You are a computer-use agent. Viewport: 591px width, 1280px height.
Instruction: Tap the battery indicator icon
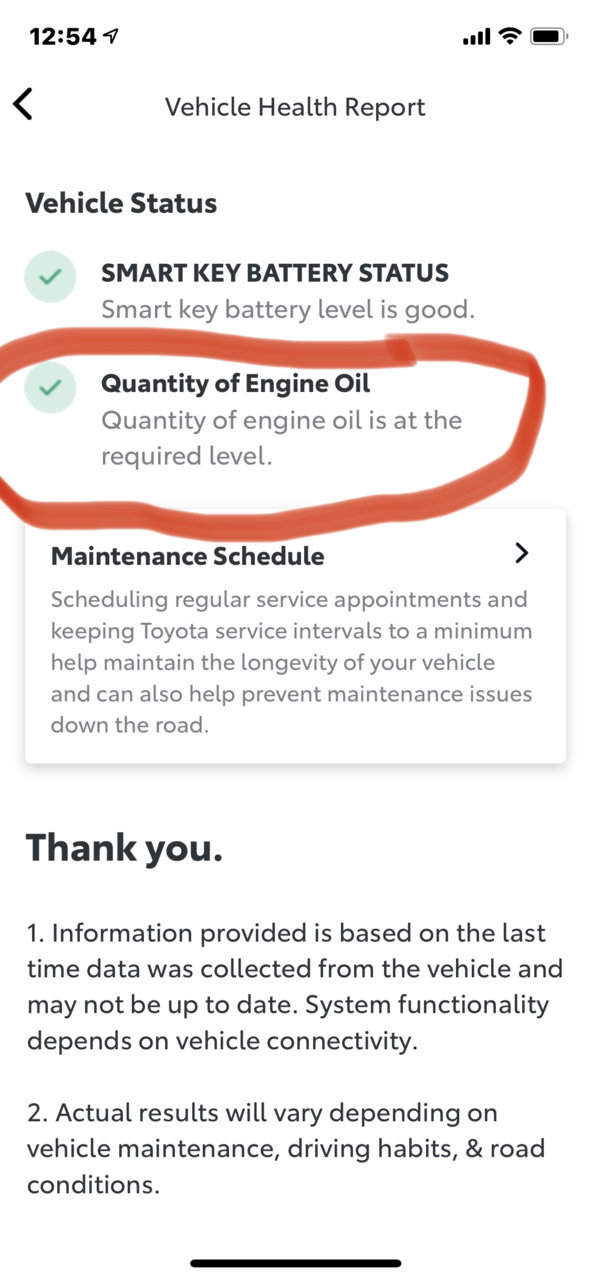(x=549, y=37)
